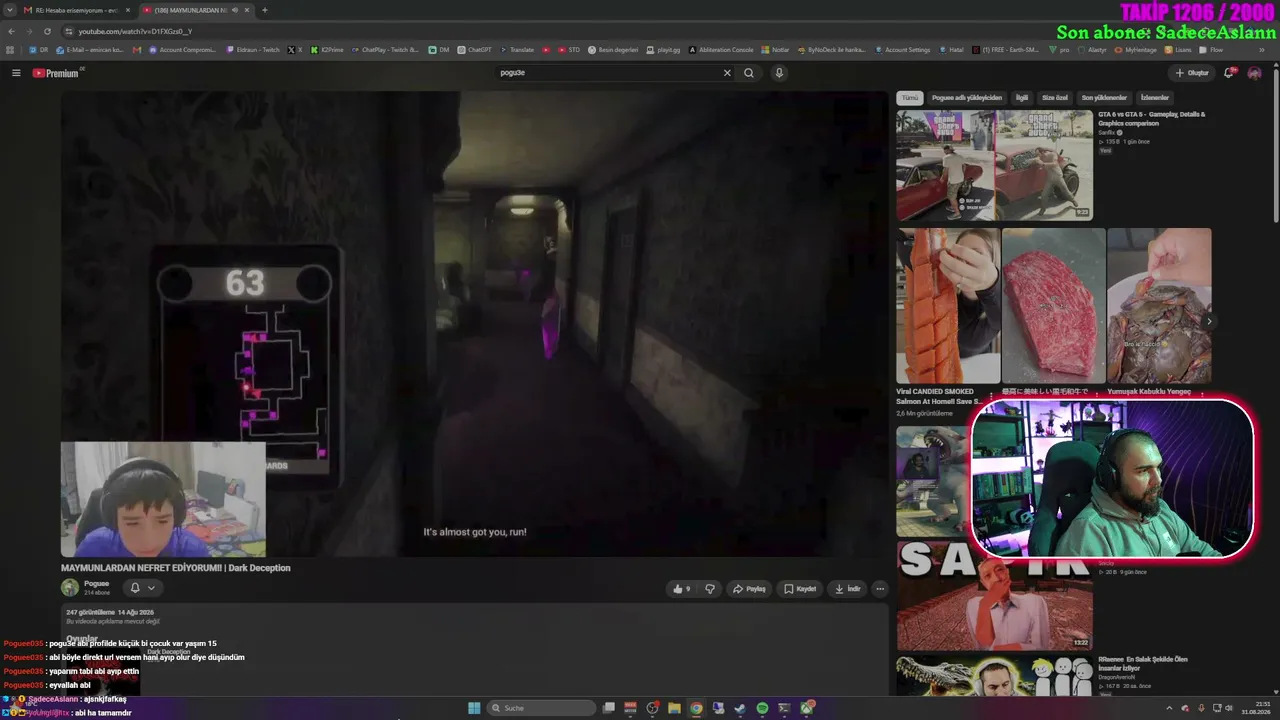
Task: Close the MAYMUNLARDAN YouTube tab
Action: [246, 10]
